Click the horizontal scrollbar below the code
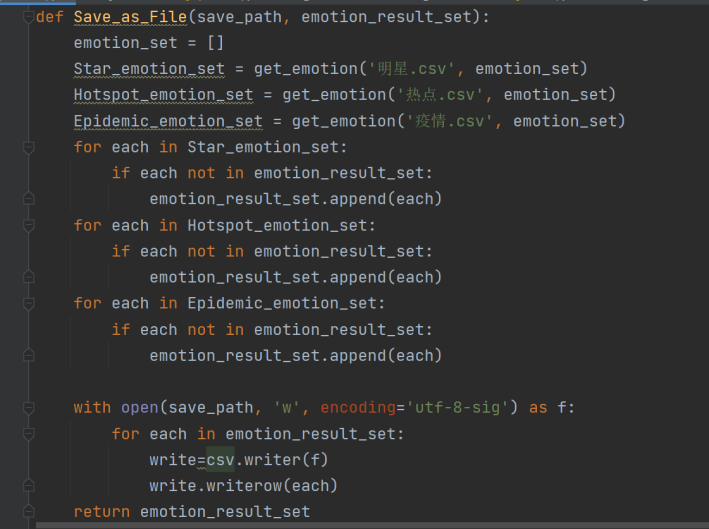709x529 pixels. (x=372, y=525)
